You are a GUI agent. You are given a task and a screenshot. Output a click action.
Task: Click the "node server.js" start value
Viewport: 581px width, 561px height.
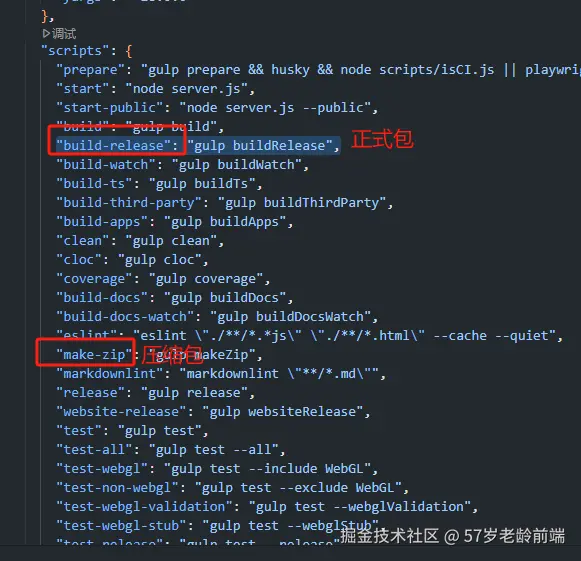click(186, 89)
